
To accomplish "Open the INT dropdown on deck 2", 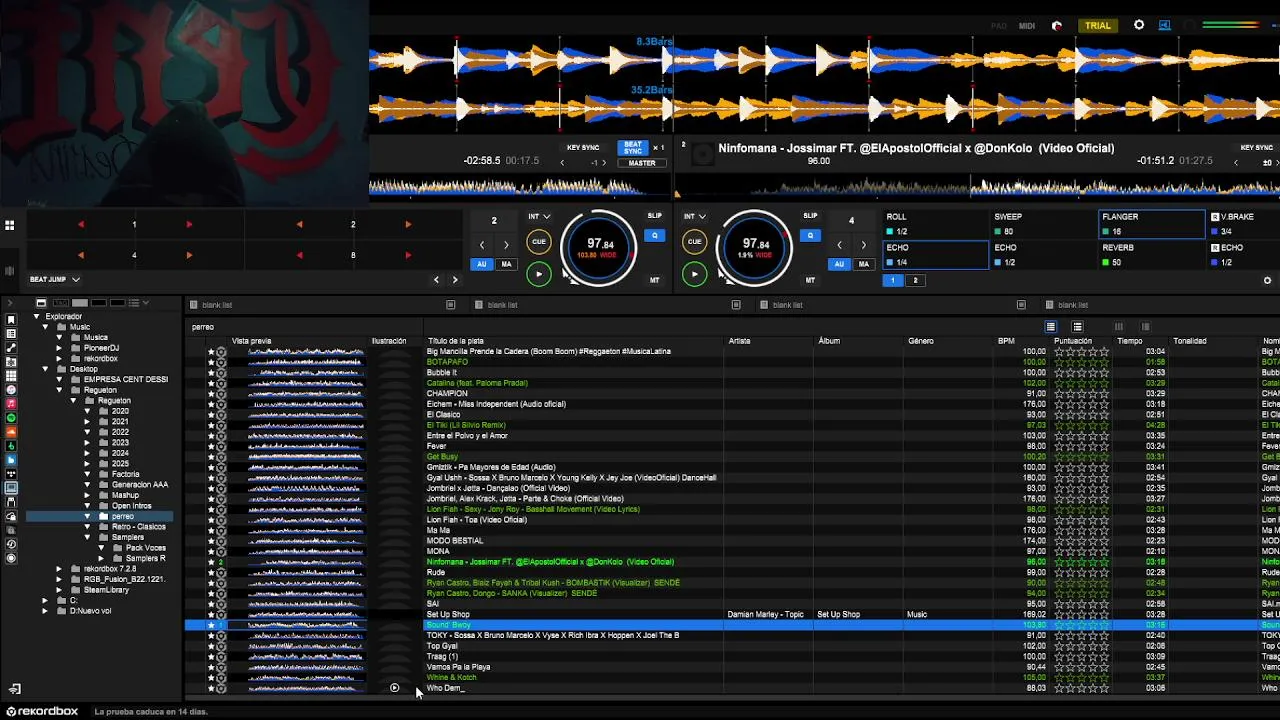I will coord(695,216).
